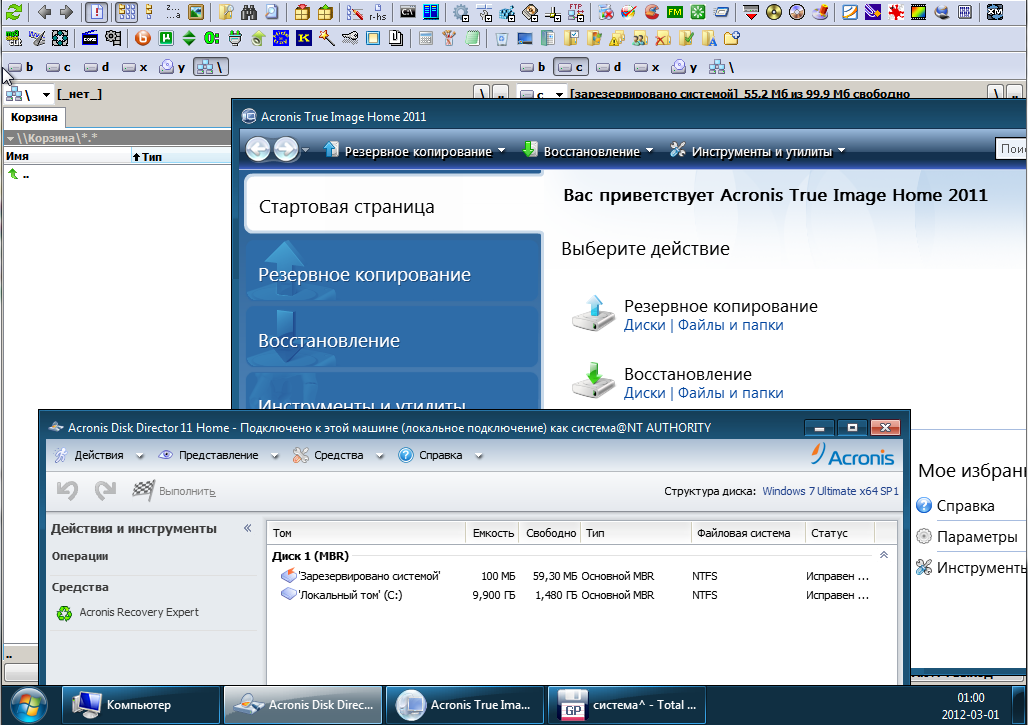
Task: Open Представление menu in Disk Director
Action: point(218,455)
